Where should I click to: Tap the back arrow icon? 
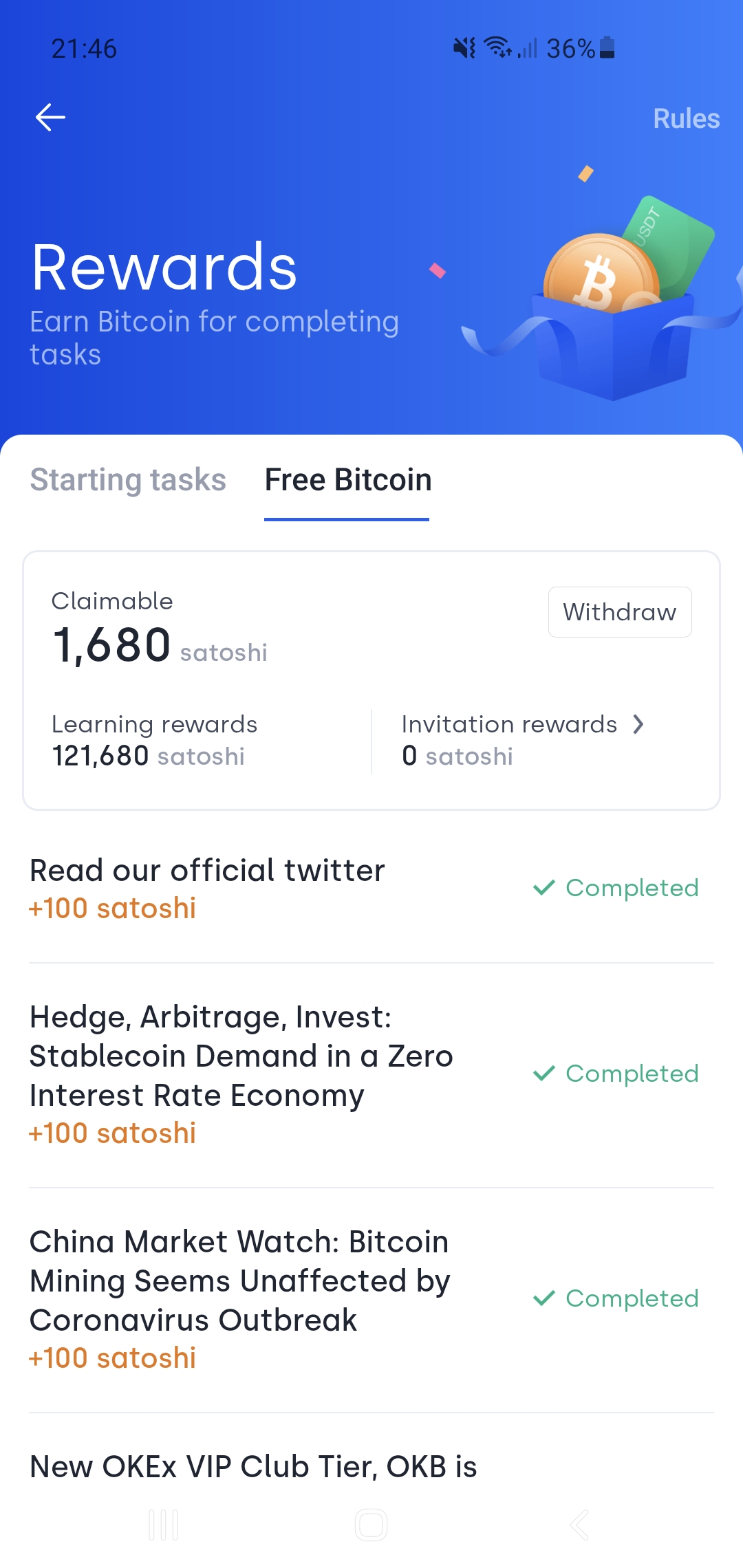click(x=50, y=118)
